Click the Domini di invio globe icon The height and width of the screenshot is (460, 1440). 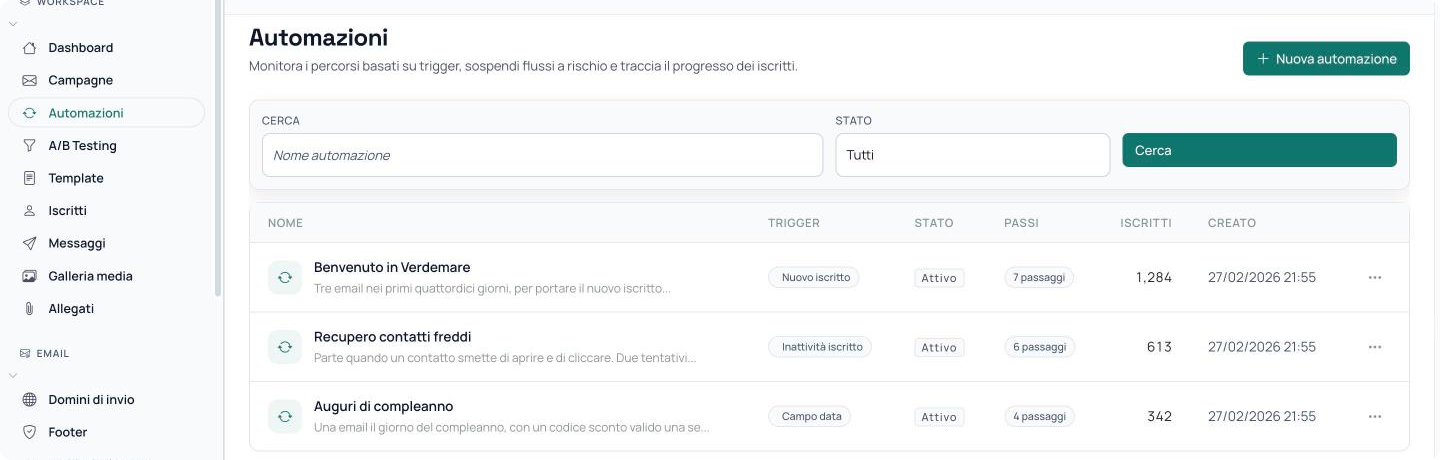(x=29, y=400)
